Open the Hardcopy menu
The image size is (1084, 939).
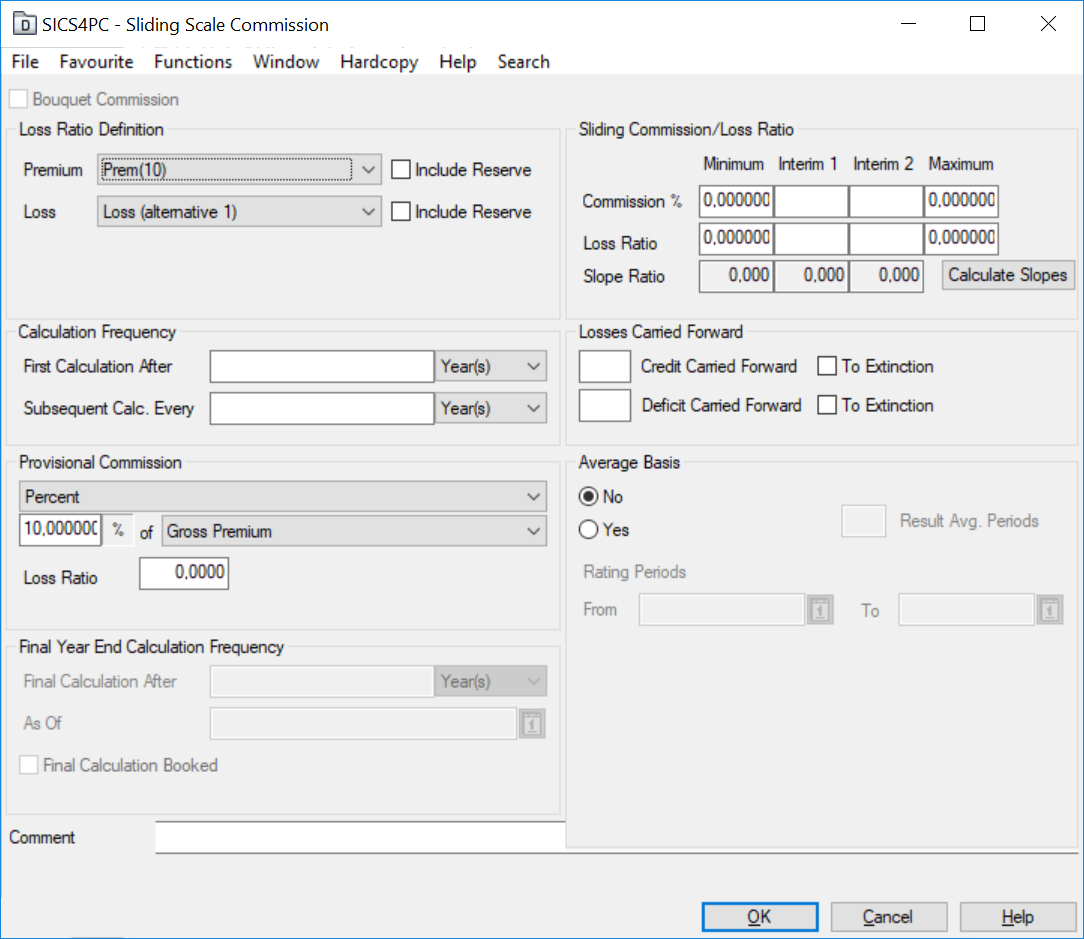coord(379,62)
